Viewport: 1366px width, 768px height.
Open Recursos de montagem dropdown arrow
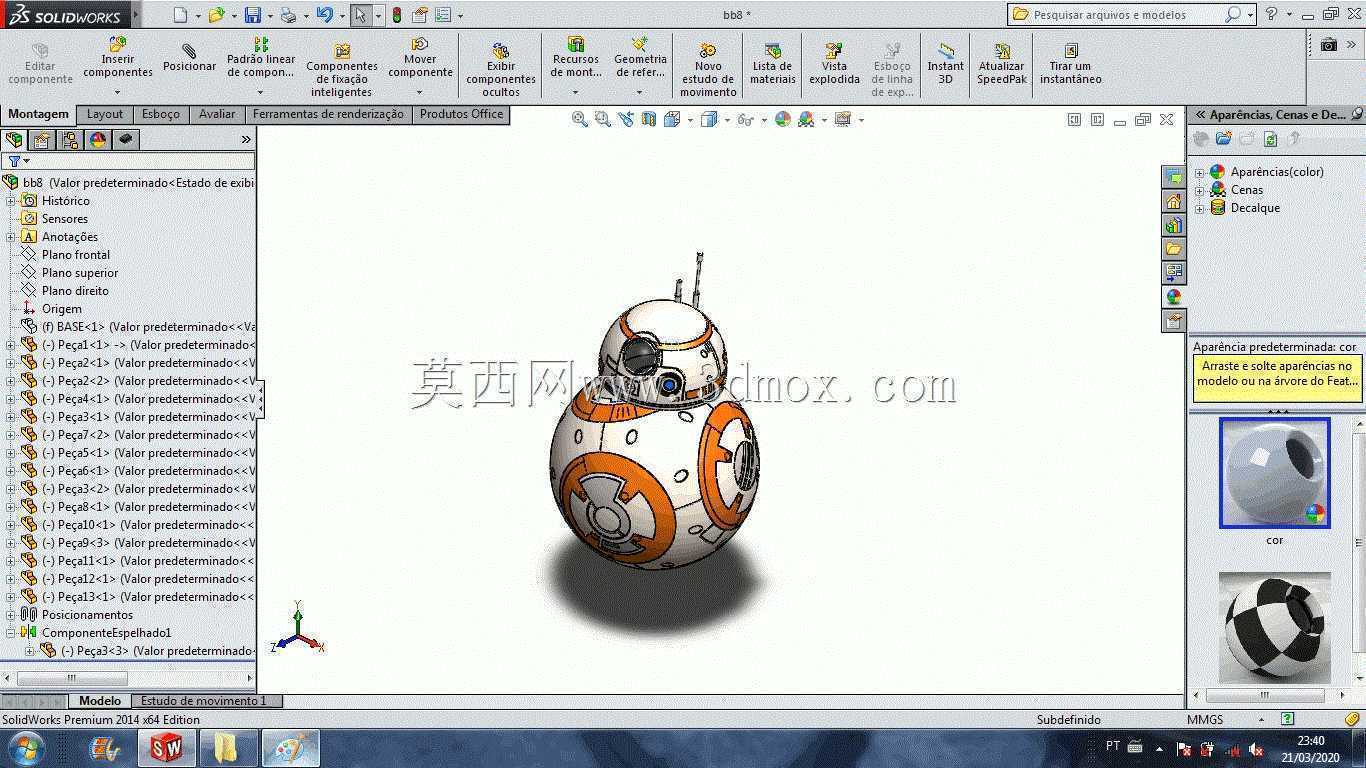pyautogui.click(x=575, y=92)
